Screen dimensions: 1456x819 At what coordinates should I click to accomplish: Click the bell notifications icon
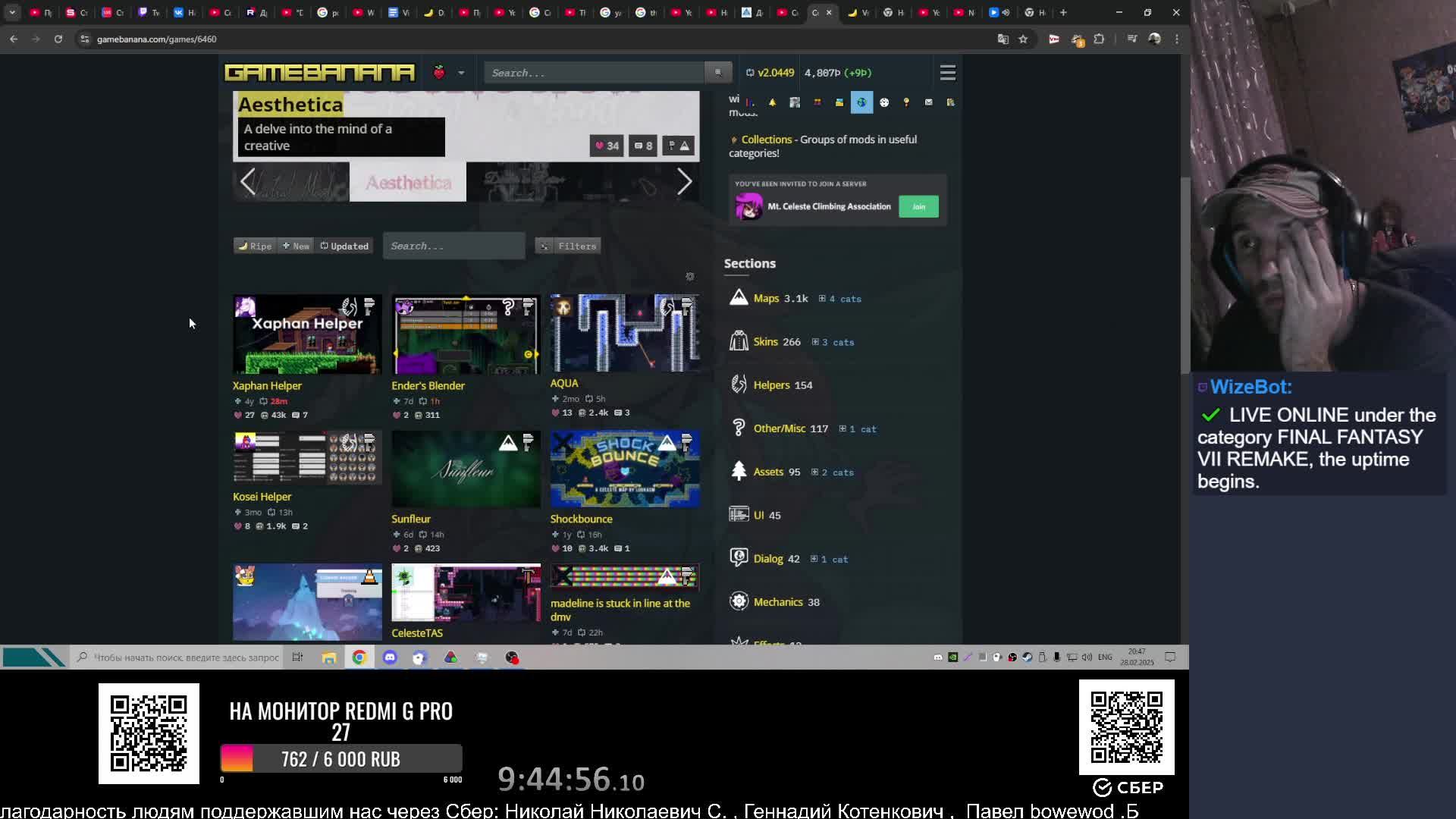[x=772, y=102]
